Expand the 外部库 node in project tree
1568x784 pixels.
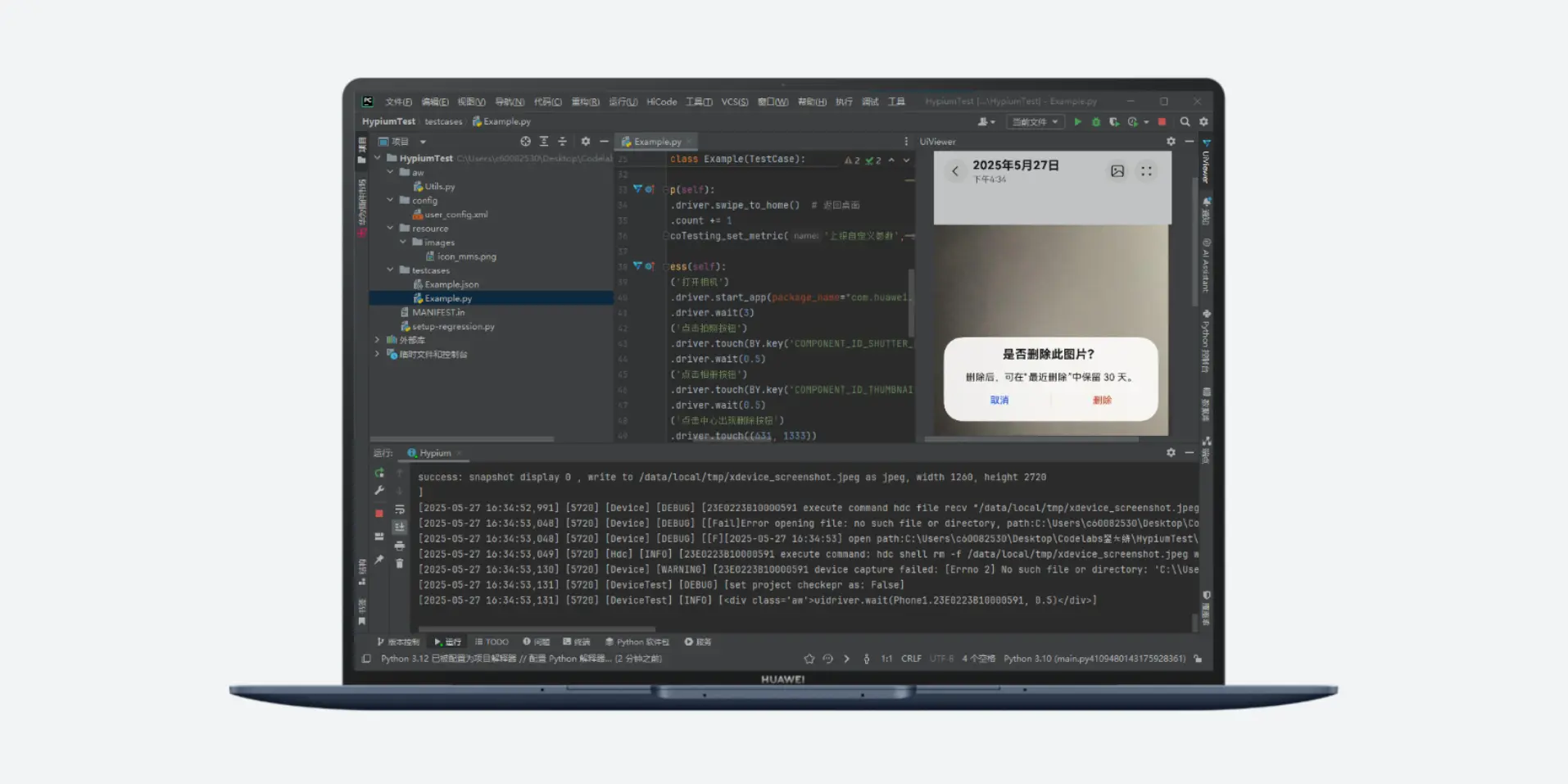point(378,340)
